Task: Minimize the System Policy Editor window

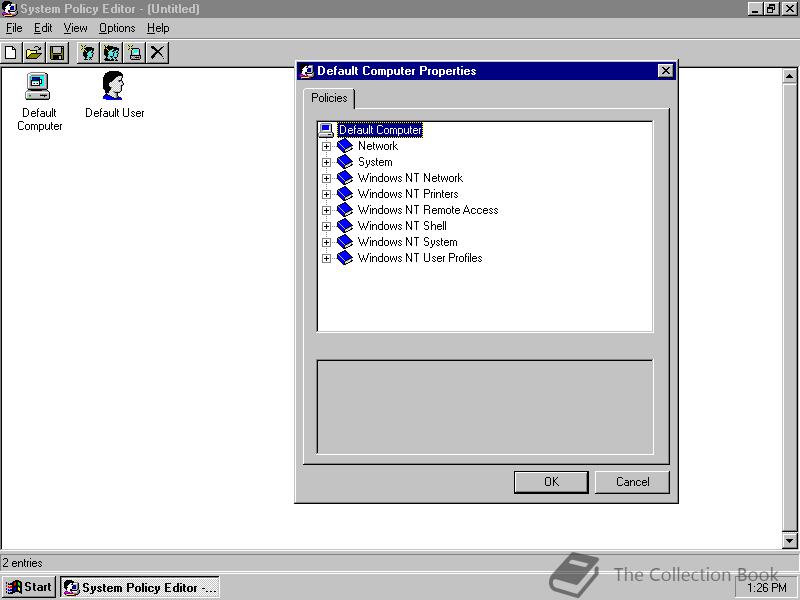Action: pyautogui.click(x=755, y=9)
